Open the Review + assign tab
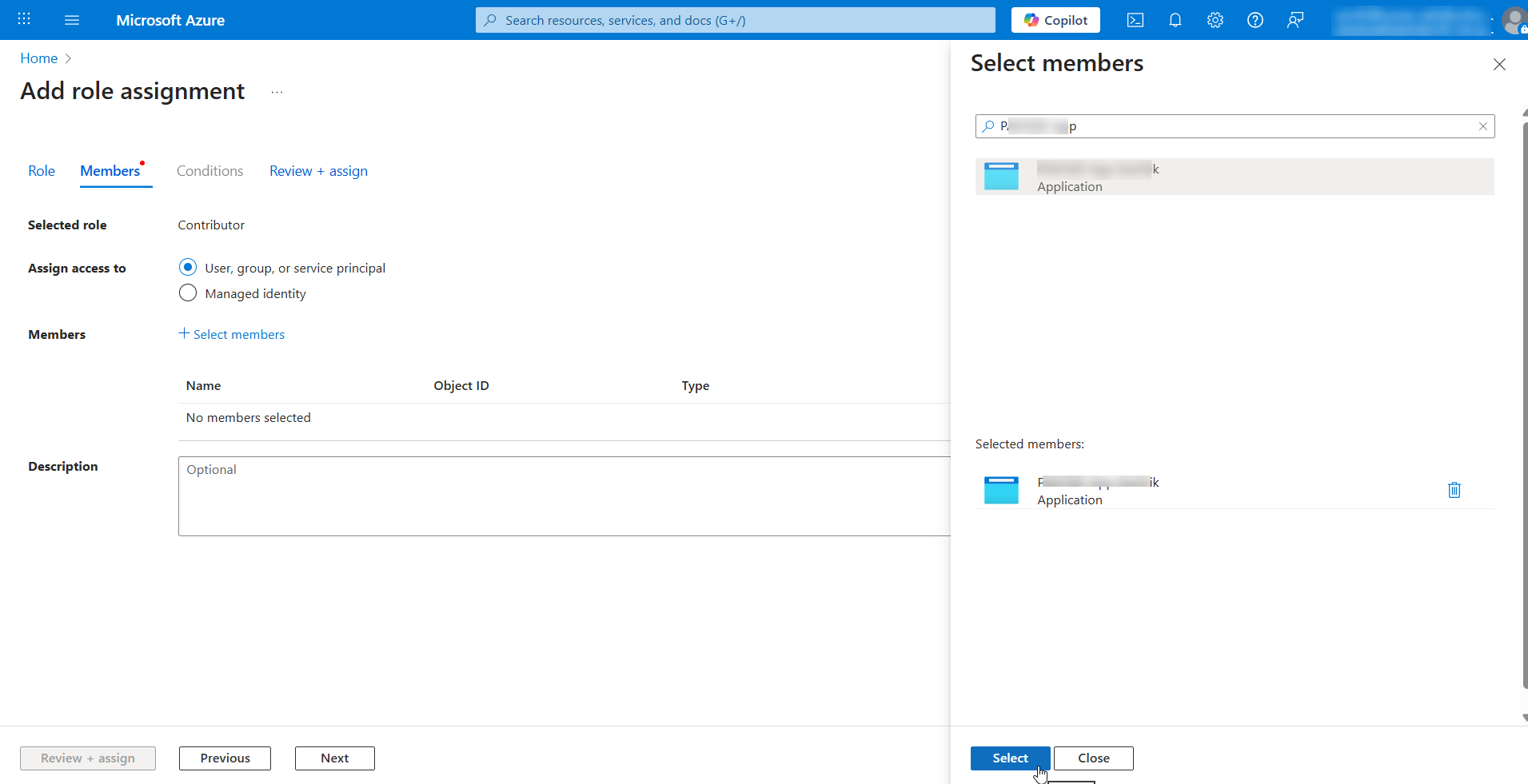 (317, 170)
